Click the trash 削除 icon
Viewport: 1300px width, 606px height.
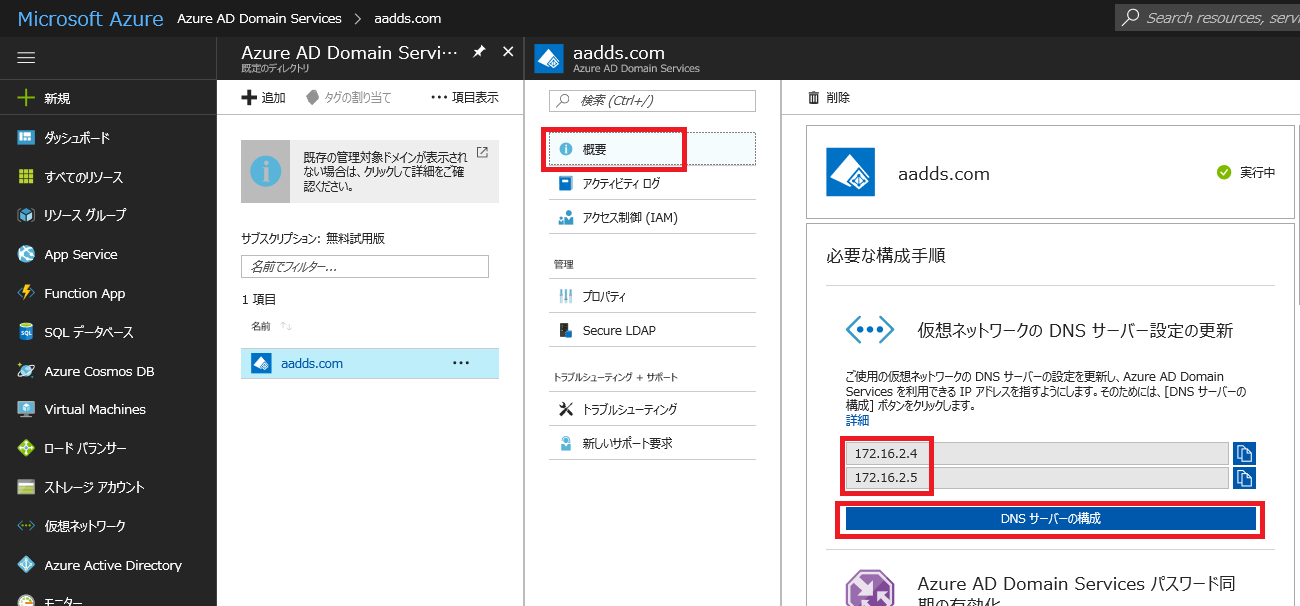[x=814, y=98]
